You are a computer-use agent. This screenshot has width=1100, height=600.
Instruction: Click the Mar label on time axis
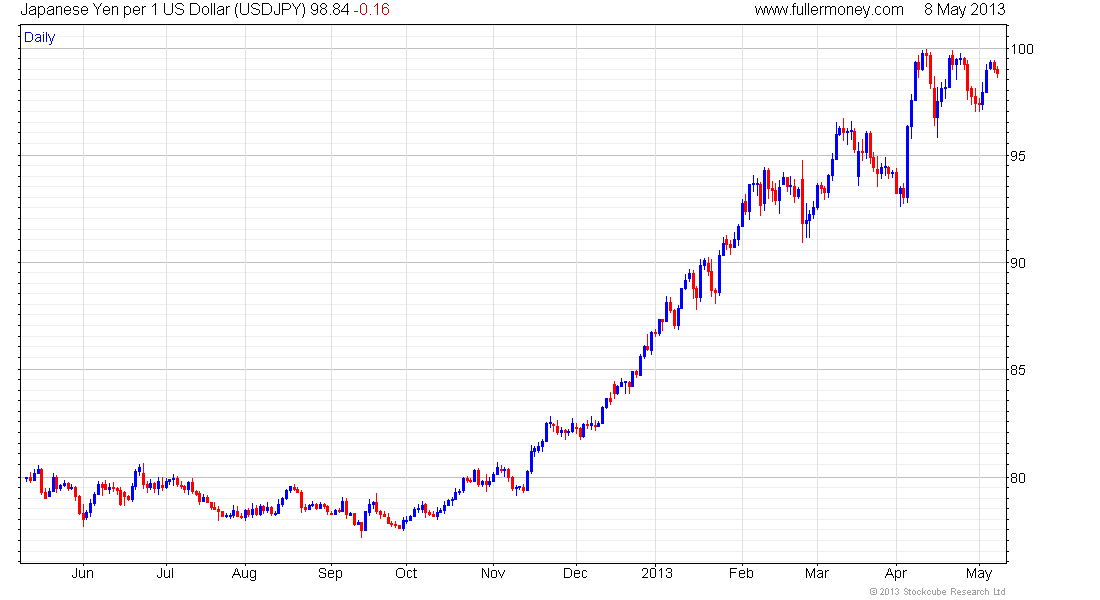click(817, 573)
